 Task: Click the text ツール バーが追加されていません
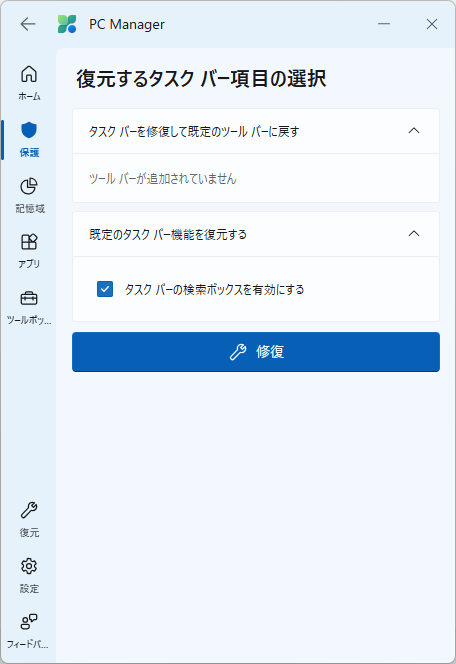pyautogui.click(x=162, y=179)
